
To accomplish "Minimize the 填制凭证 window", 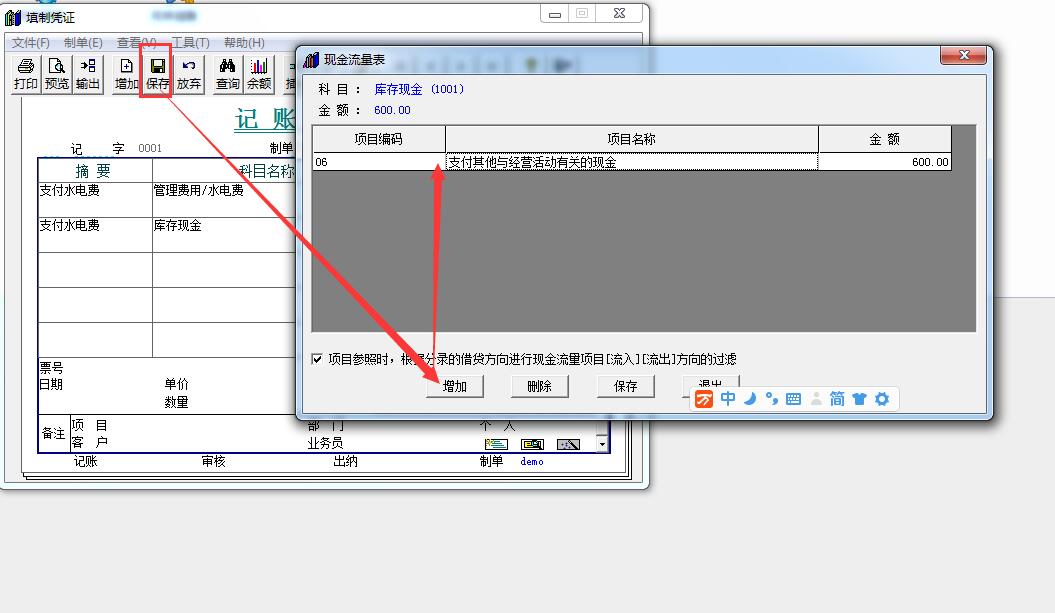I will tap(554, 14).
